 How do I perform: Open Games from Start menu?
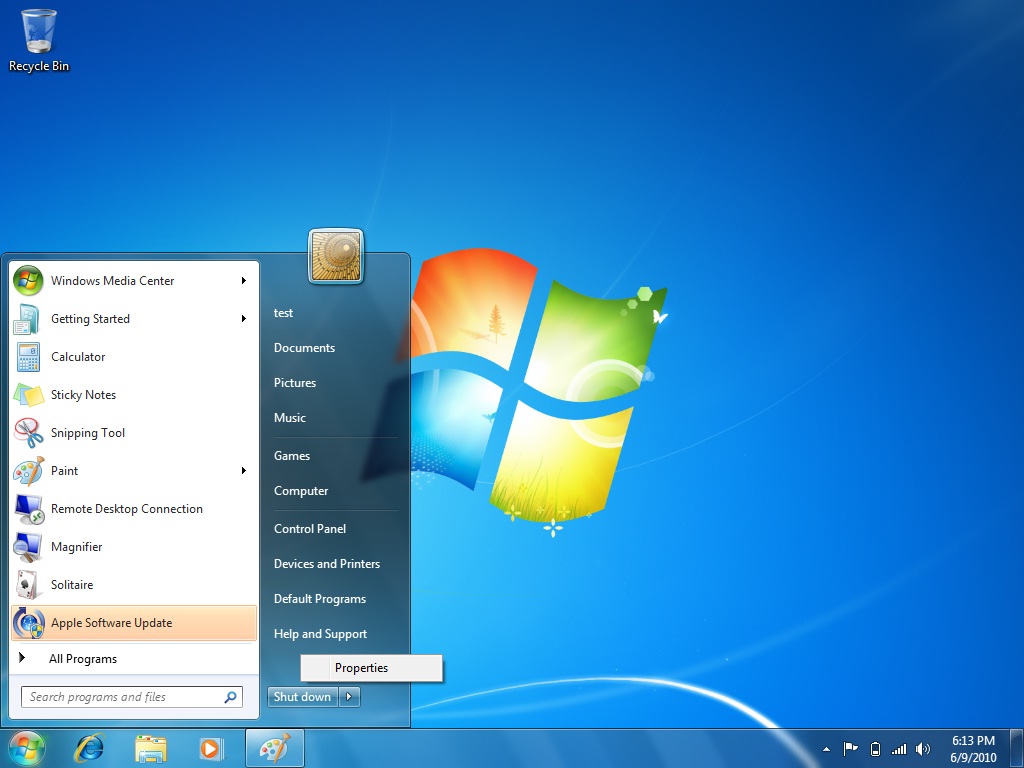(292, 456)
